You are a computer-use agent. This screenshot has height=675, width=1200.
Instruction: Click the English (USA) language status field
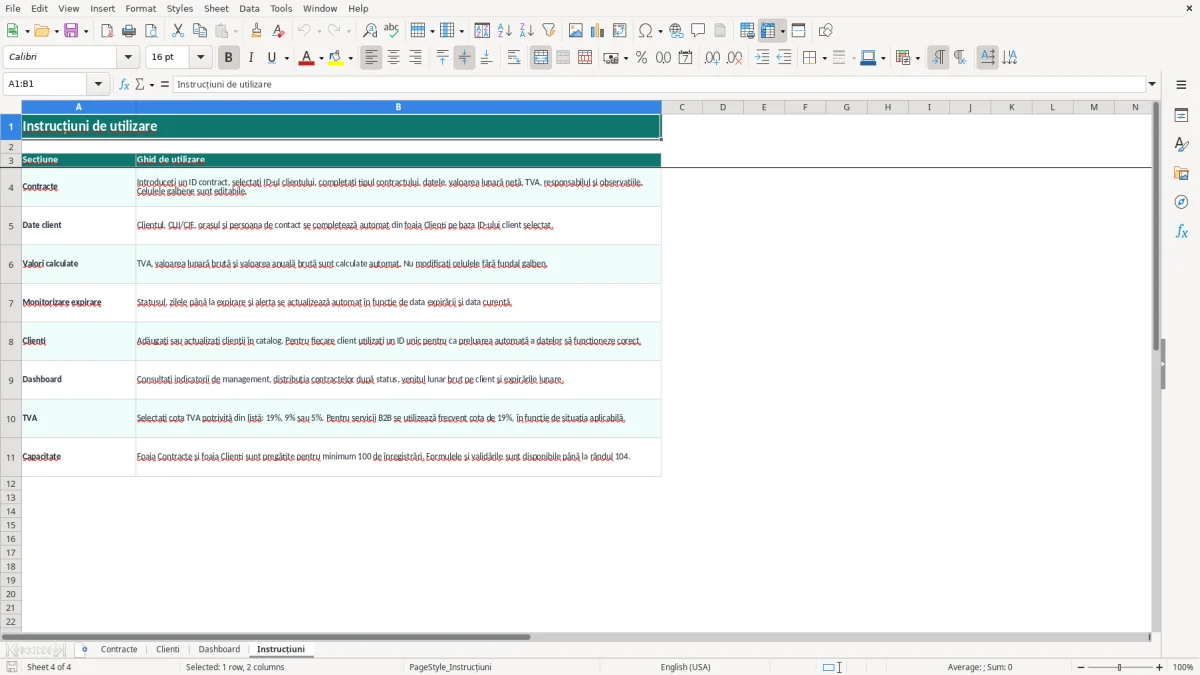point(686,667)
